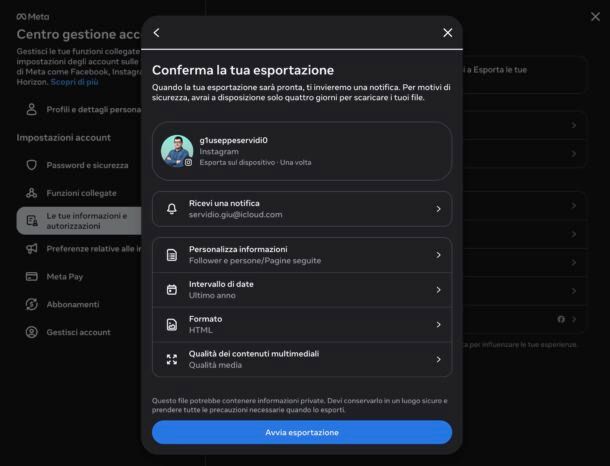
Task: Open Qualità dei contenuti multimediali chevron
Action: pos(438,359)
